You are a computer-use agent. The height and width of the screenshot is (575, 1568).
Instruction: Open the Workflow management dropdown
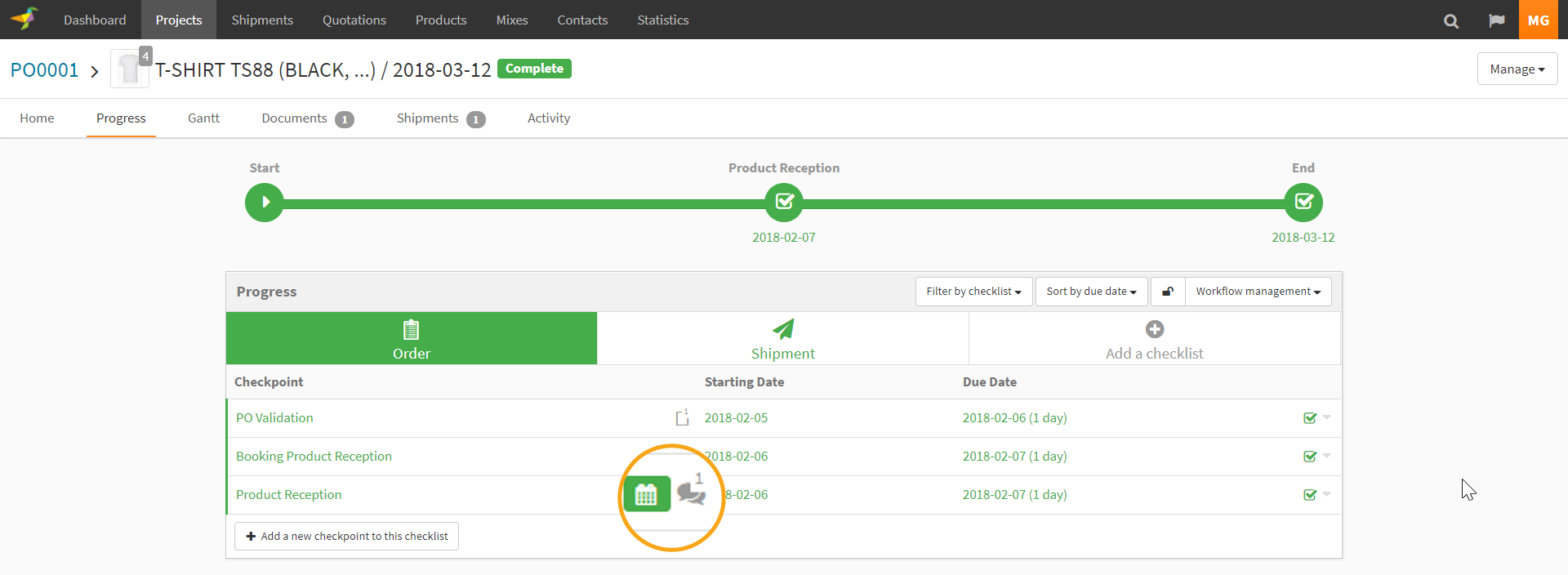tap(1258, 292)
